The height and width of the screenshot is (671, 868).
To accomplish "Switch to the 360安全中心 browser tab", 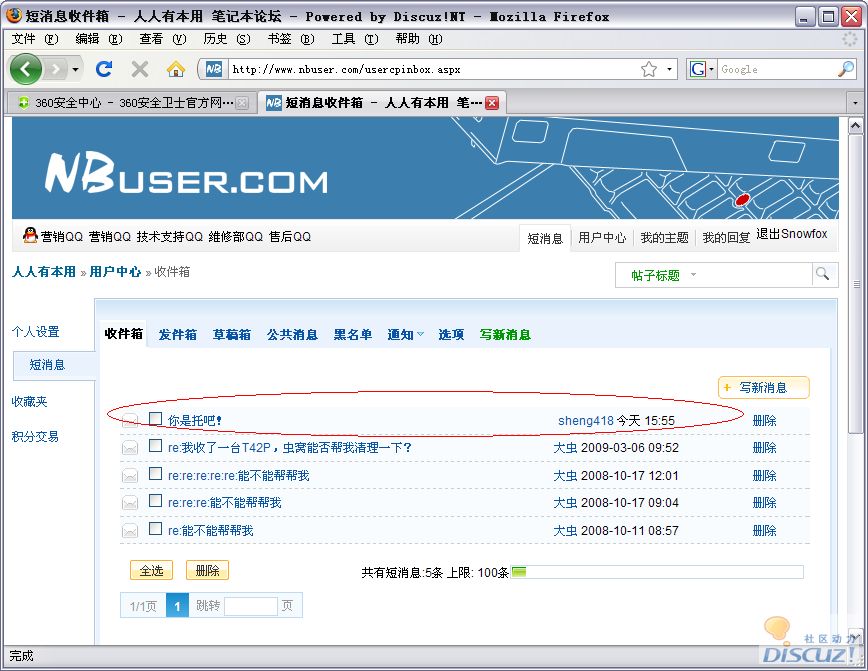I will click(x=131, y=103).
